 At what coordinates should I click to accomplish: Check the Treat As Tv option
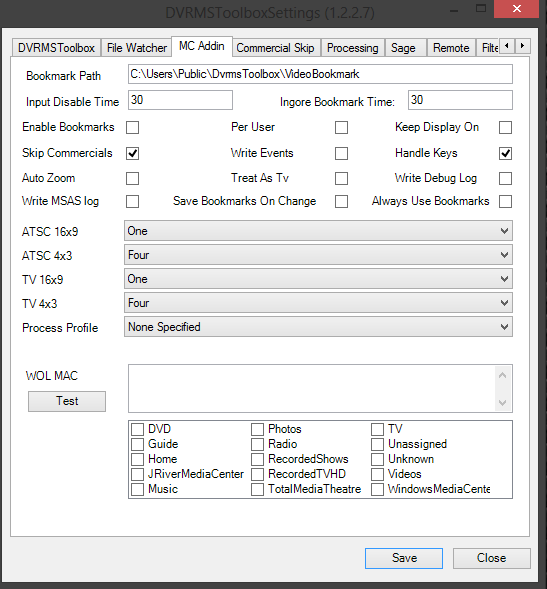pyautogui.click(x=341, y=178)
